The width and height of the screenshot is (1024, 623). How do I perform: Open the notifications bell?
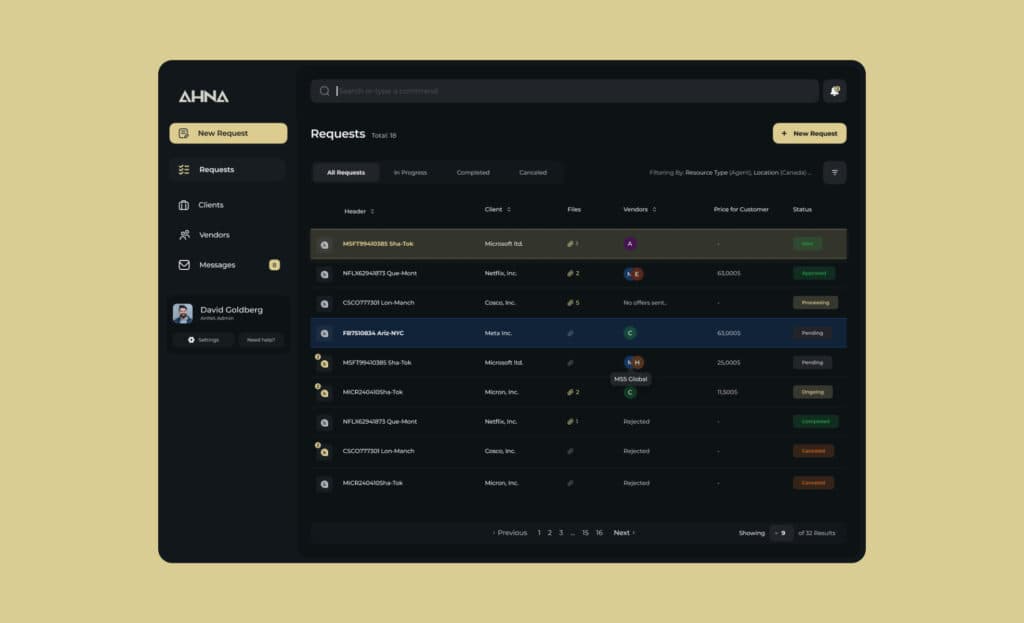(834, 91)
